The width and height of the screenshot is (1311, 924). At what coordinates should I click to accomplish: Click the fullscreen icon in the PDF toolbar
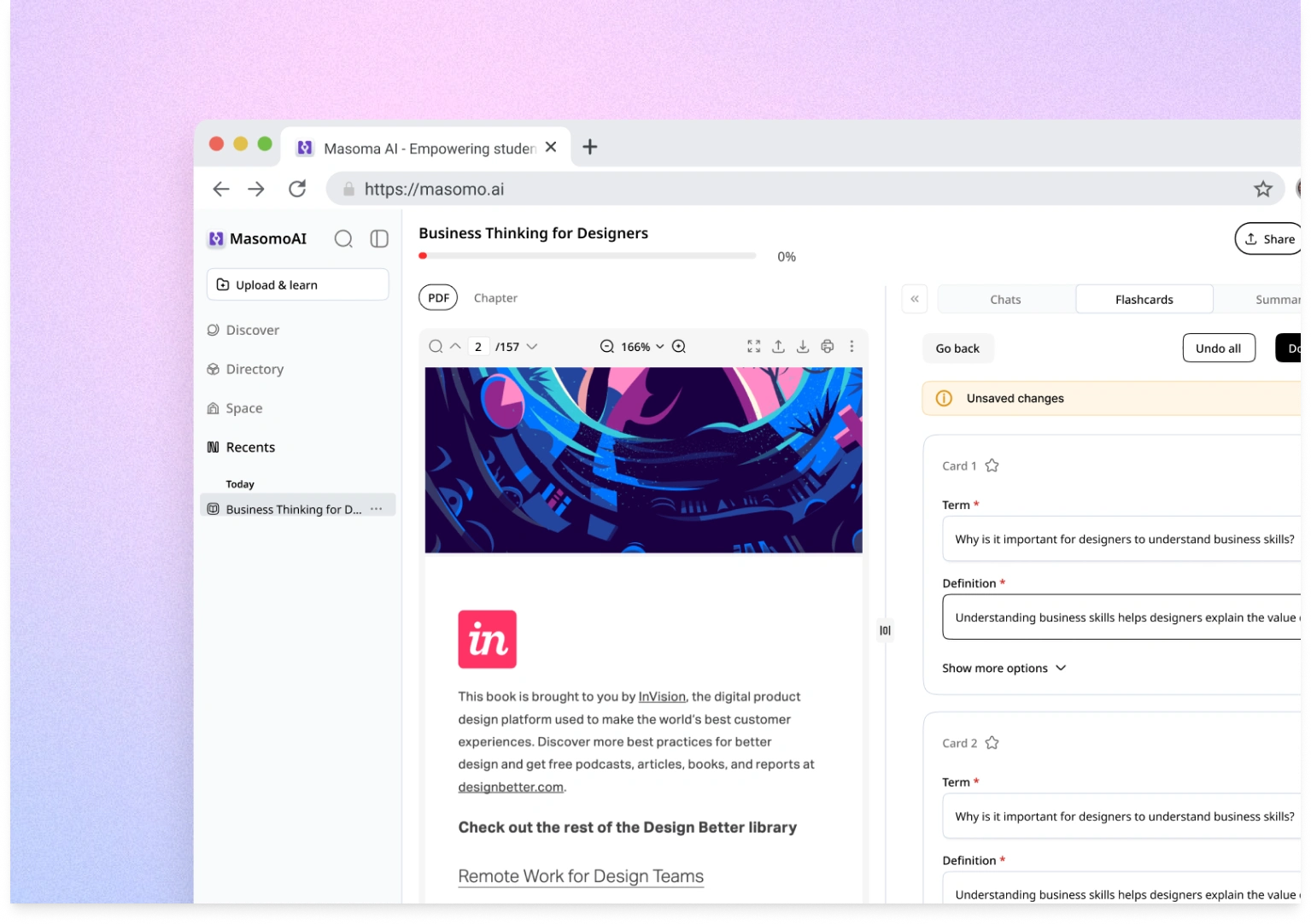click(754, 347)
